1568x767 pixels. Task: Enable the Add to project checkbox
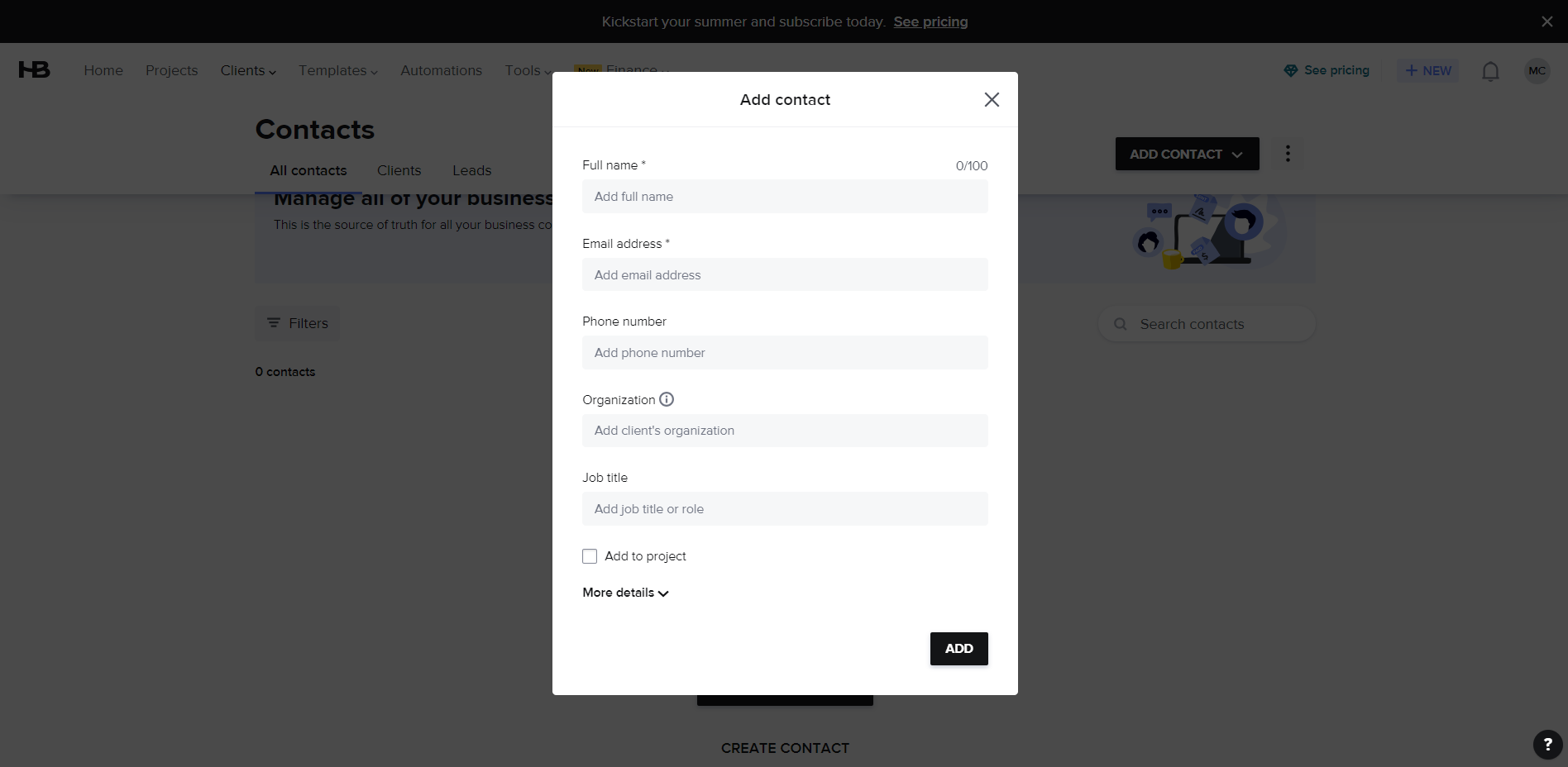pyautogui.click(x=589, y=556)
